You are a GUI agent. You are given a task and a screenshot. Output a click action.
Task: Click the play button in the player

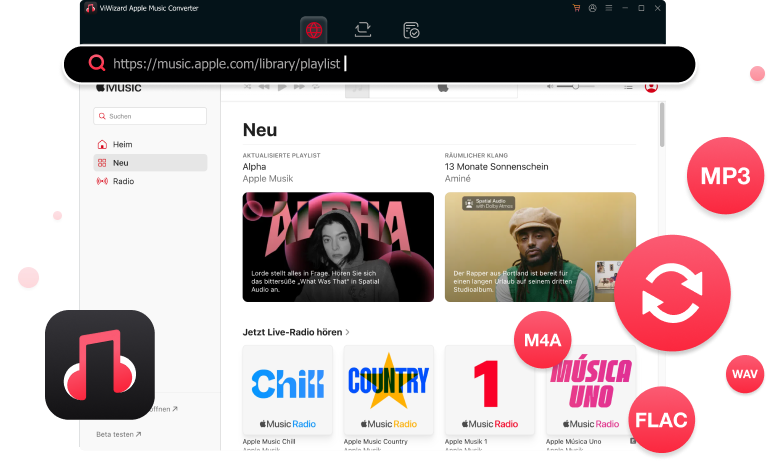[x=282, y=87]
